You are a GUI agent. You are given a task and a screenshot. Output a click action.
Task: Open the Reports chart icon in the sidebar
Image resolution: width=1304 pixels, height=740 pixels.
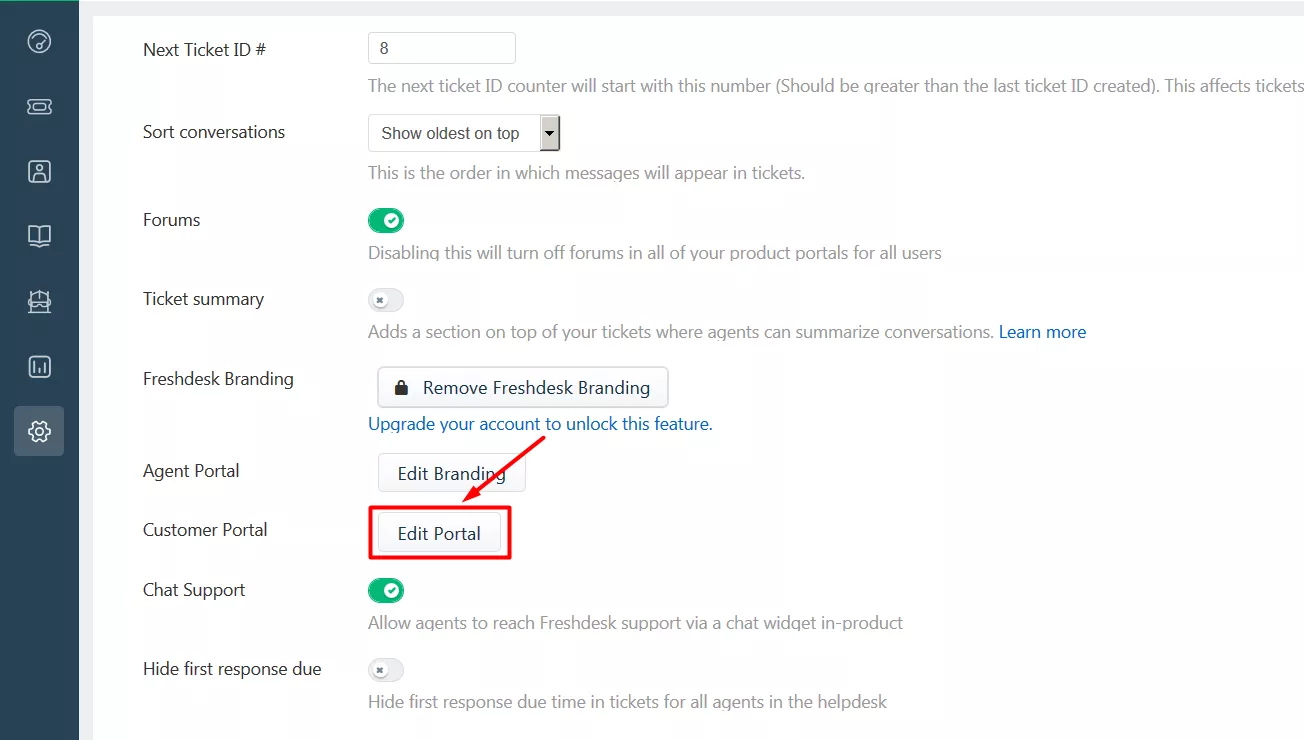[x=39, y=366]
